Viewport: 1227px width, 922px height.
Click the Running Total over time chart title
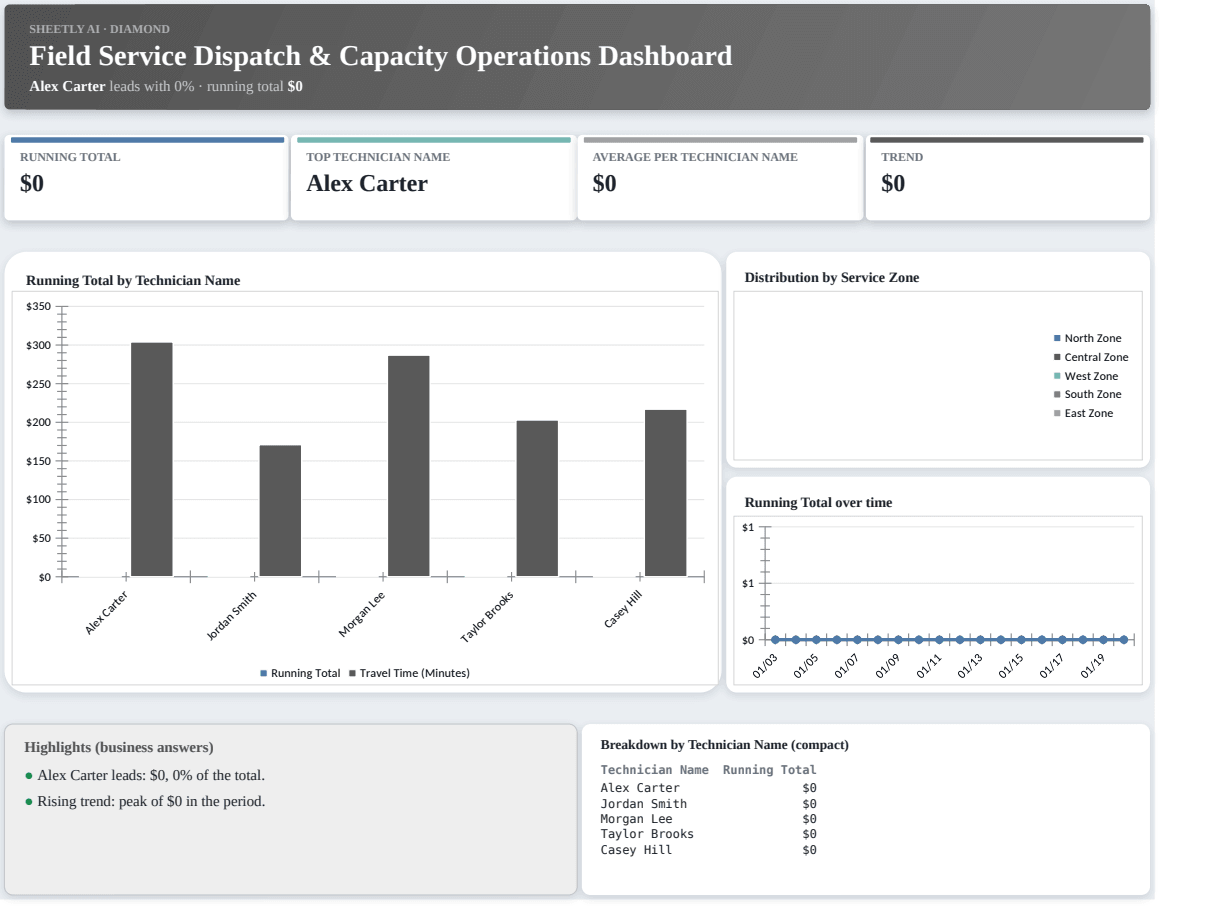pos(818,503)
